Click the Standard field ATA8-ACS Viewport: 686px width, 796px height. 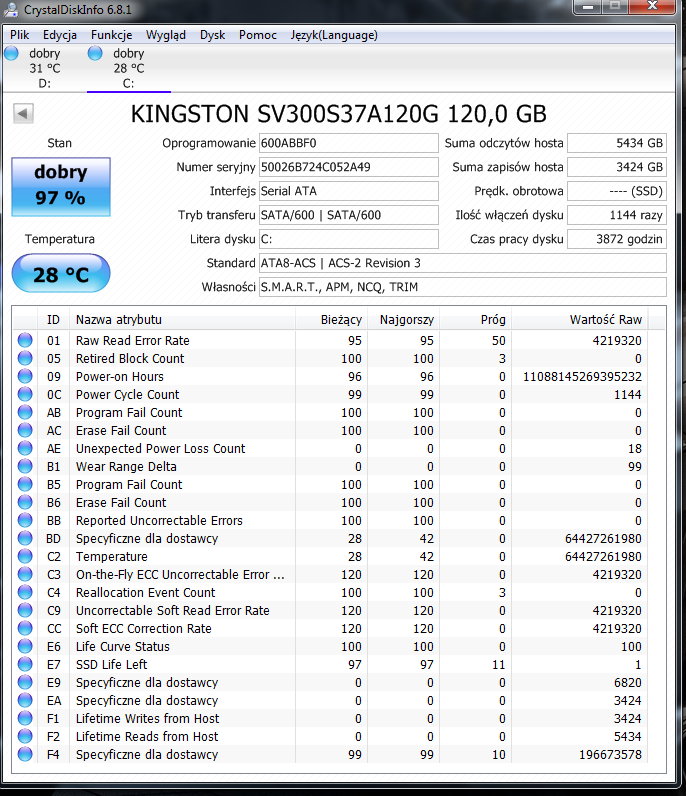click(463, 263)
